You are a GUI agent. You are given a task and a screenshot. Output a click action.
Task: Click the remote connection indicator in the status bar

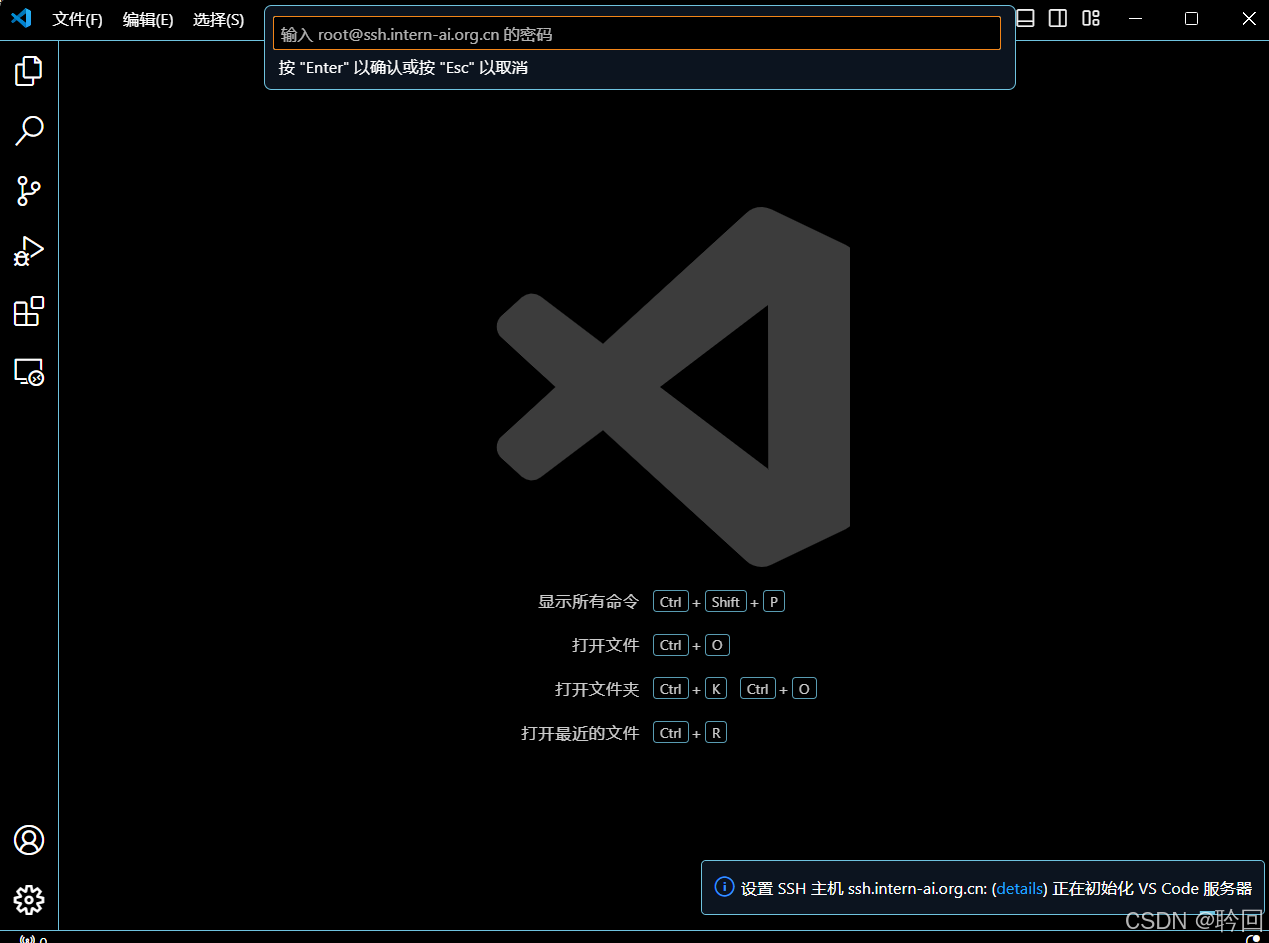tap(24, 937)
